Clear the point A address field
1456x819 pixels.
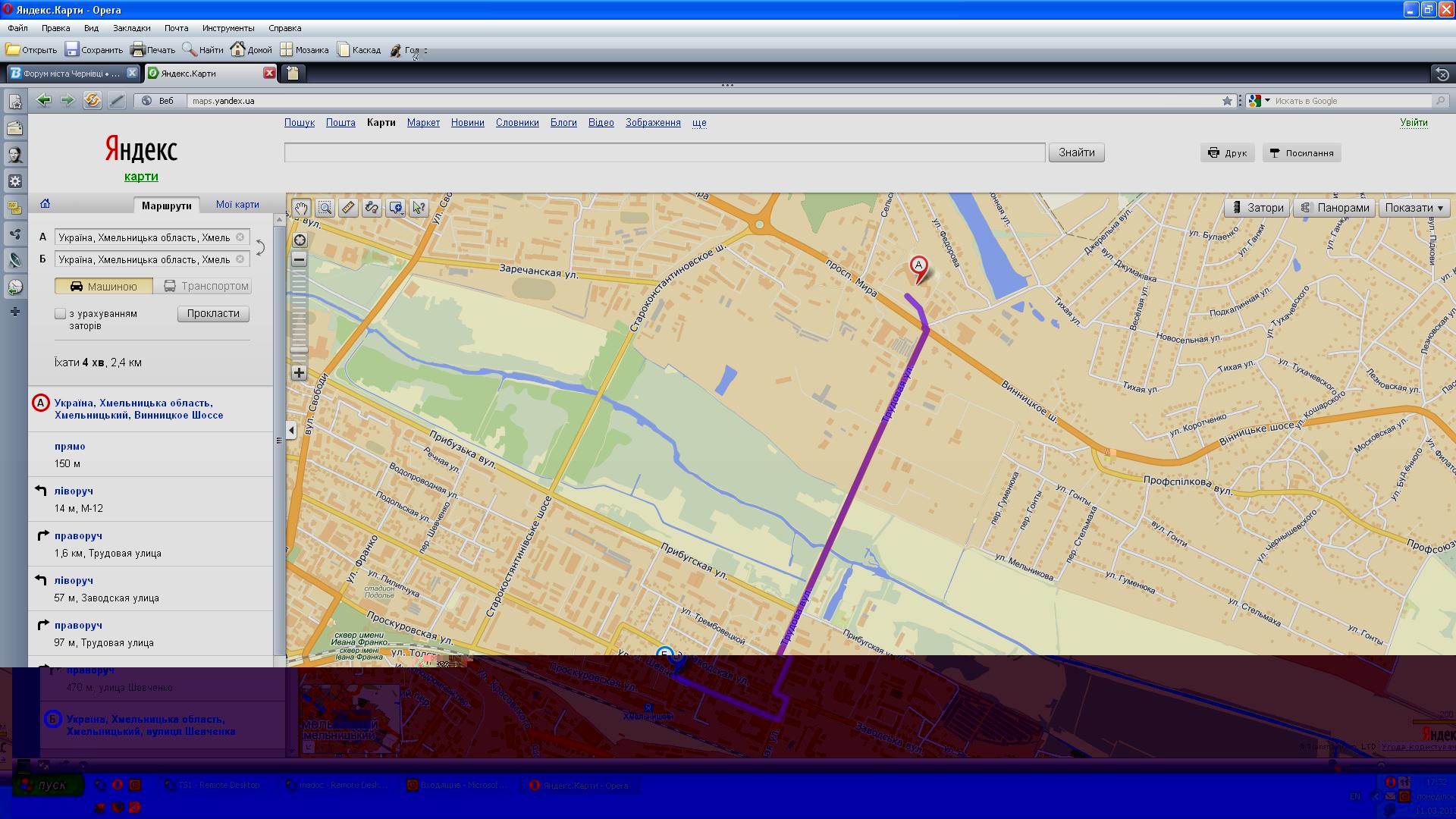(240, 237)
